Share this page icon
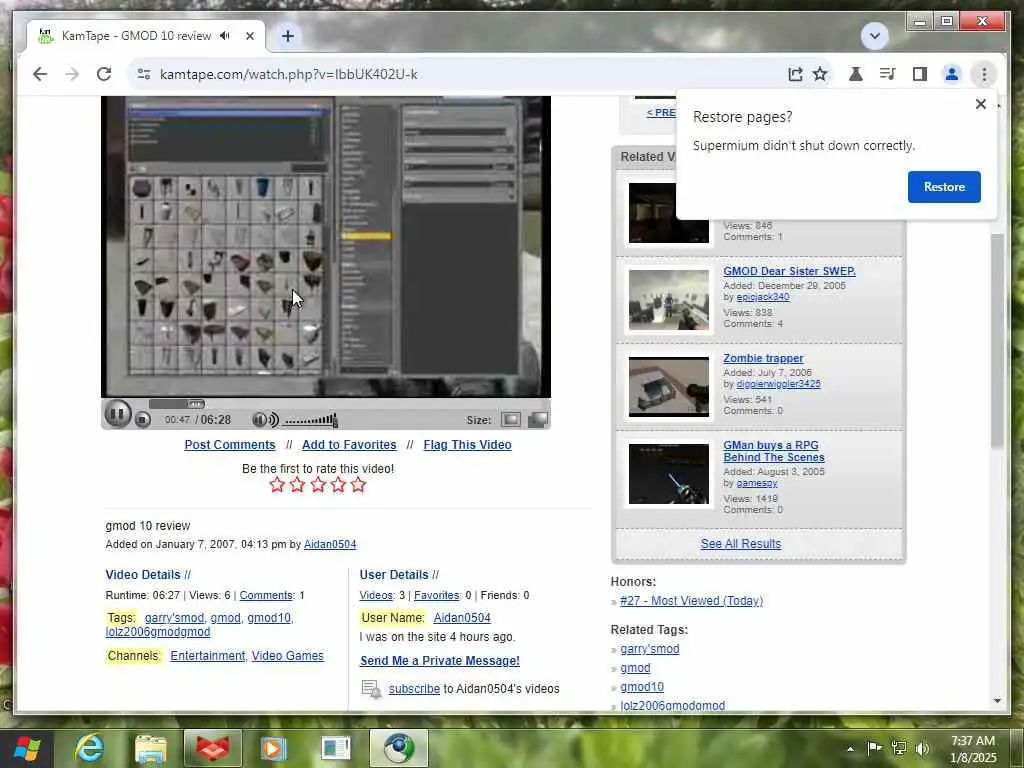Image resolution: width=1024 pixels, height=768 pixels. (x=795, y=74)
